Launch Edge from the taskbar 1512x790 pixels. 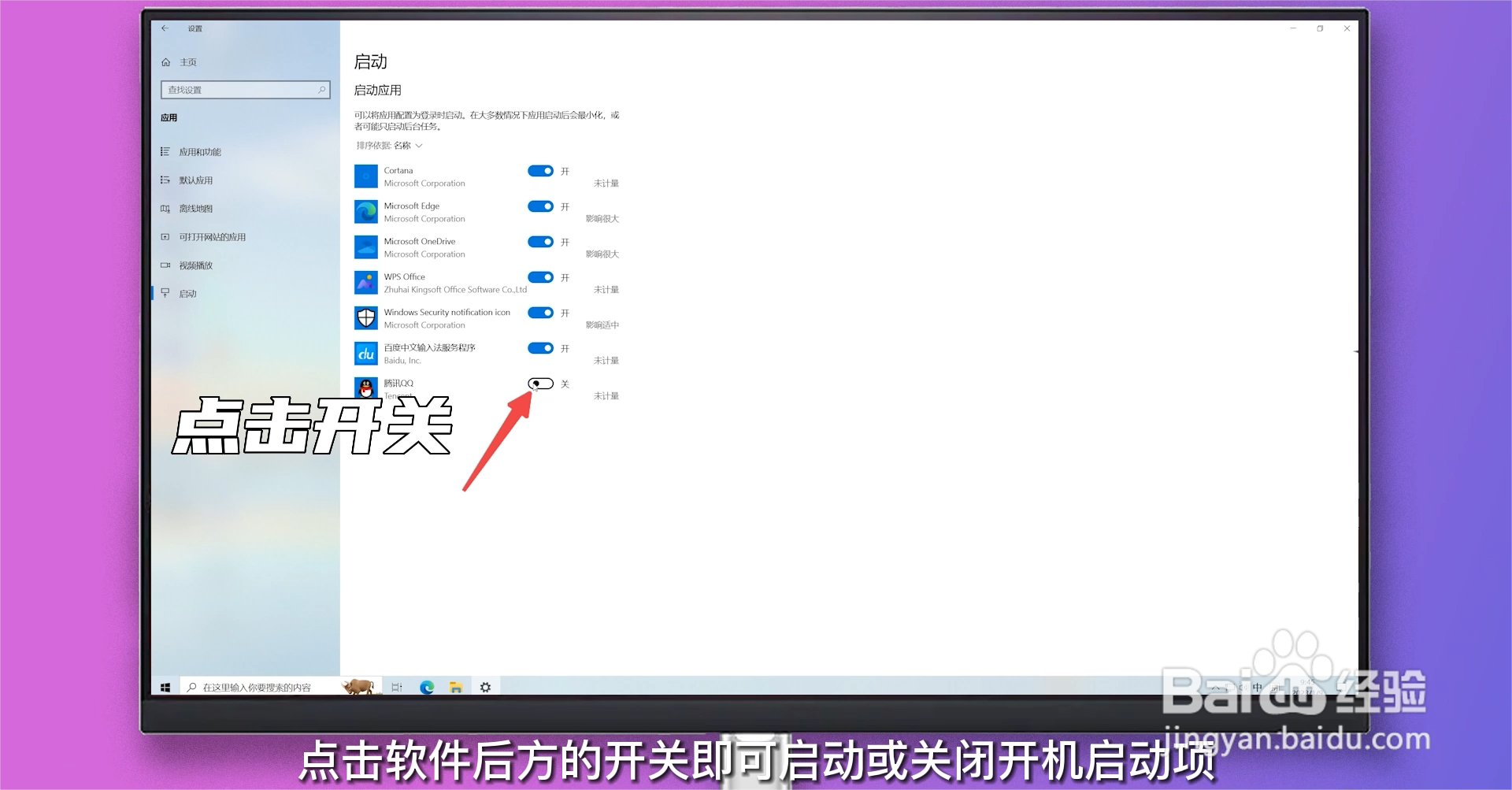tap(427, 688)
